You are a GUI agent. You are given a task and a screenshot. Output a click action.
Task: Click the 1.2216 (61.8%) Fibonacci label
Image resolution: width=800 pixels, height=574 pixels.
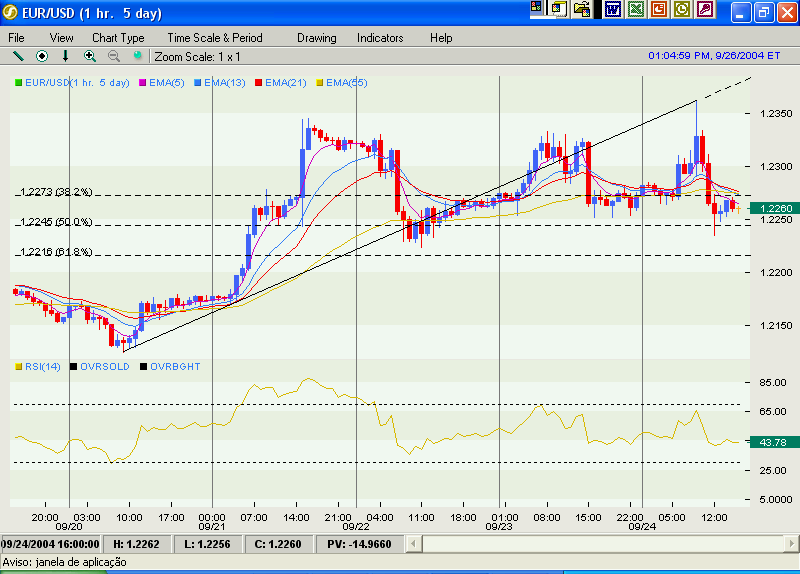[x=56, y=252]
